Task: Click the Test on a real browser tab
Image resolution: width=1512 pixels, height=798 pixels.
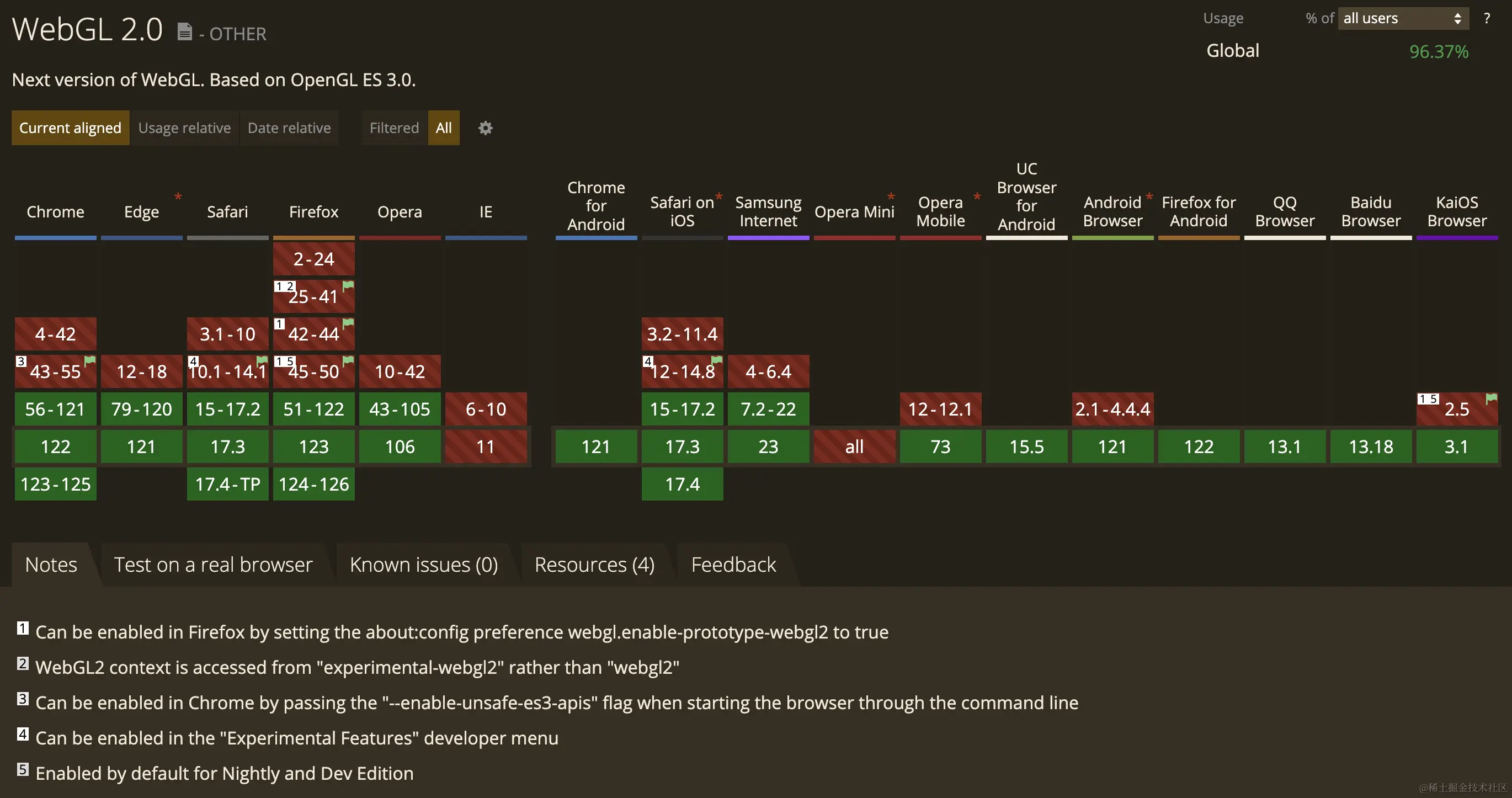Action: pos(213,565)
